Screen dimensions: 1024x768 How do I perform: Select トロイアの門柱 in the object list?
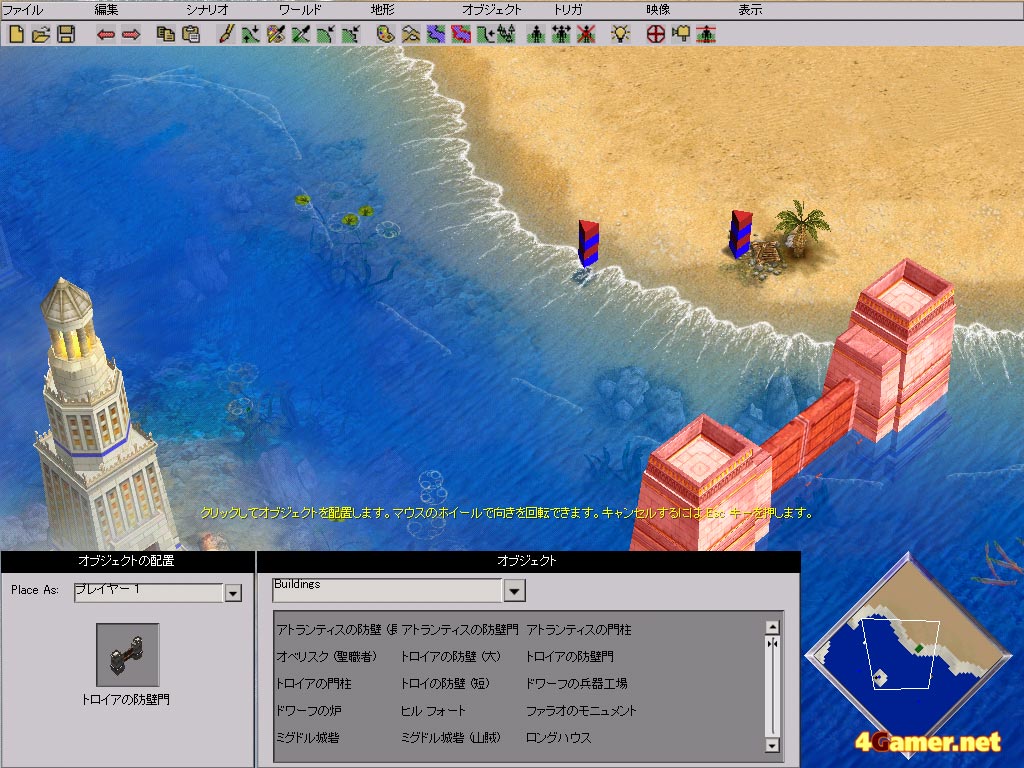pos(313,684)
